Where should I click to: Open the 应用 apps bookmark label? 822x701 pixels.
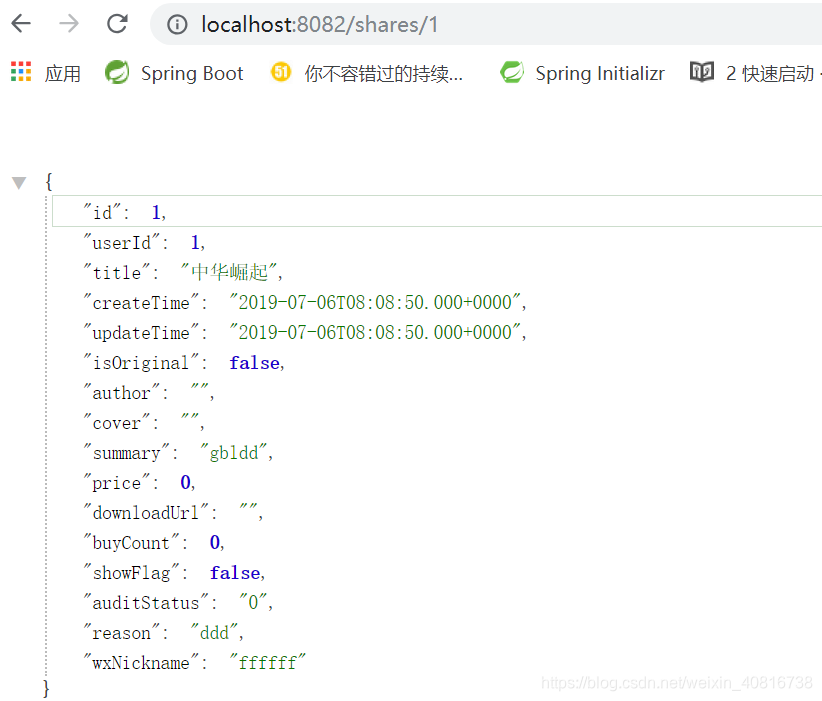(62, 73)
